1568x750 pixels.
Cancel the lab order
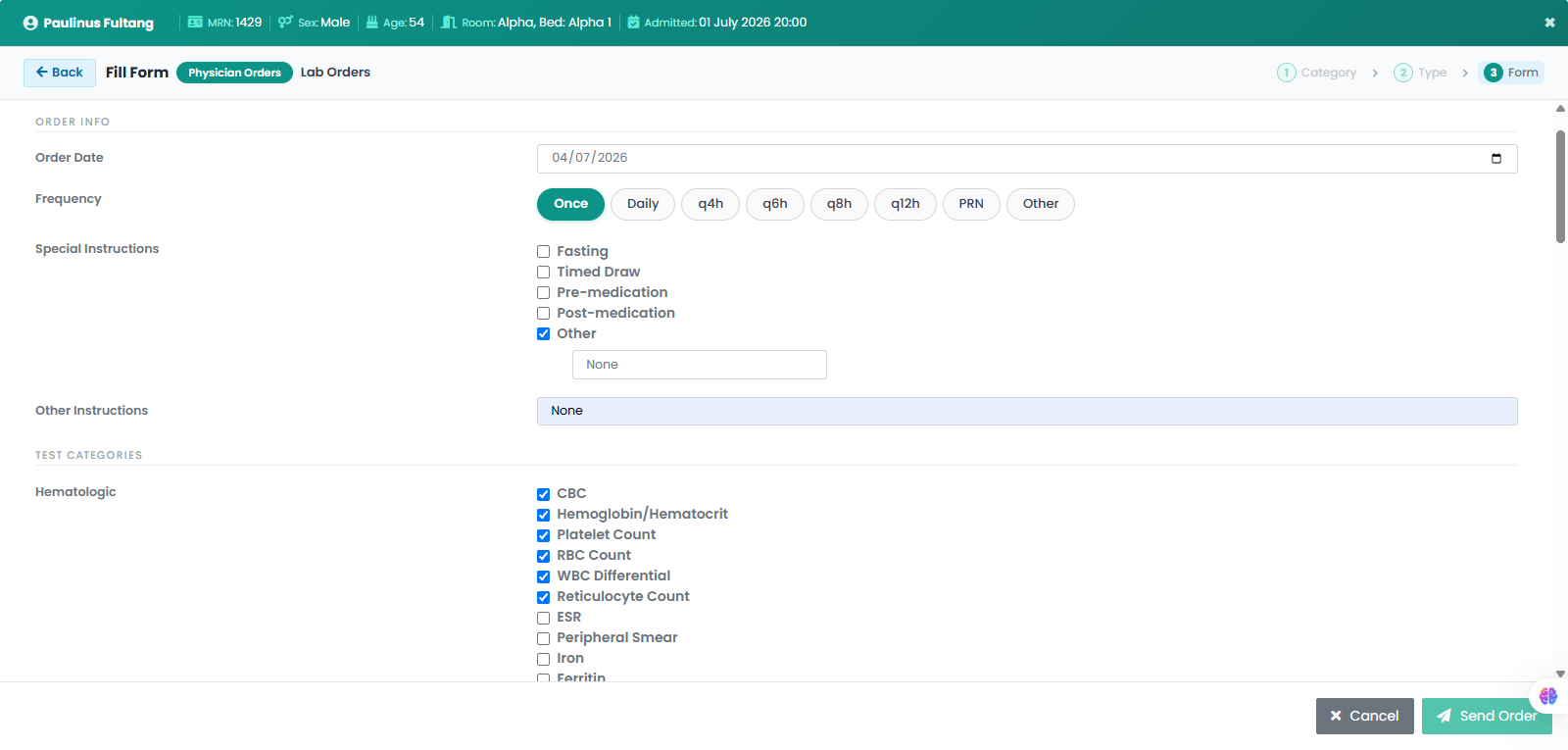pos(1364,716)
